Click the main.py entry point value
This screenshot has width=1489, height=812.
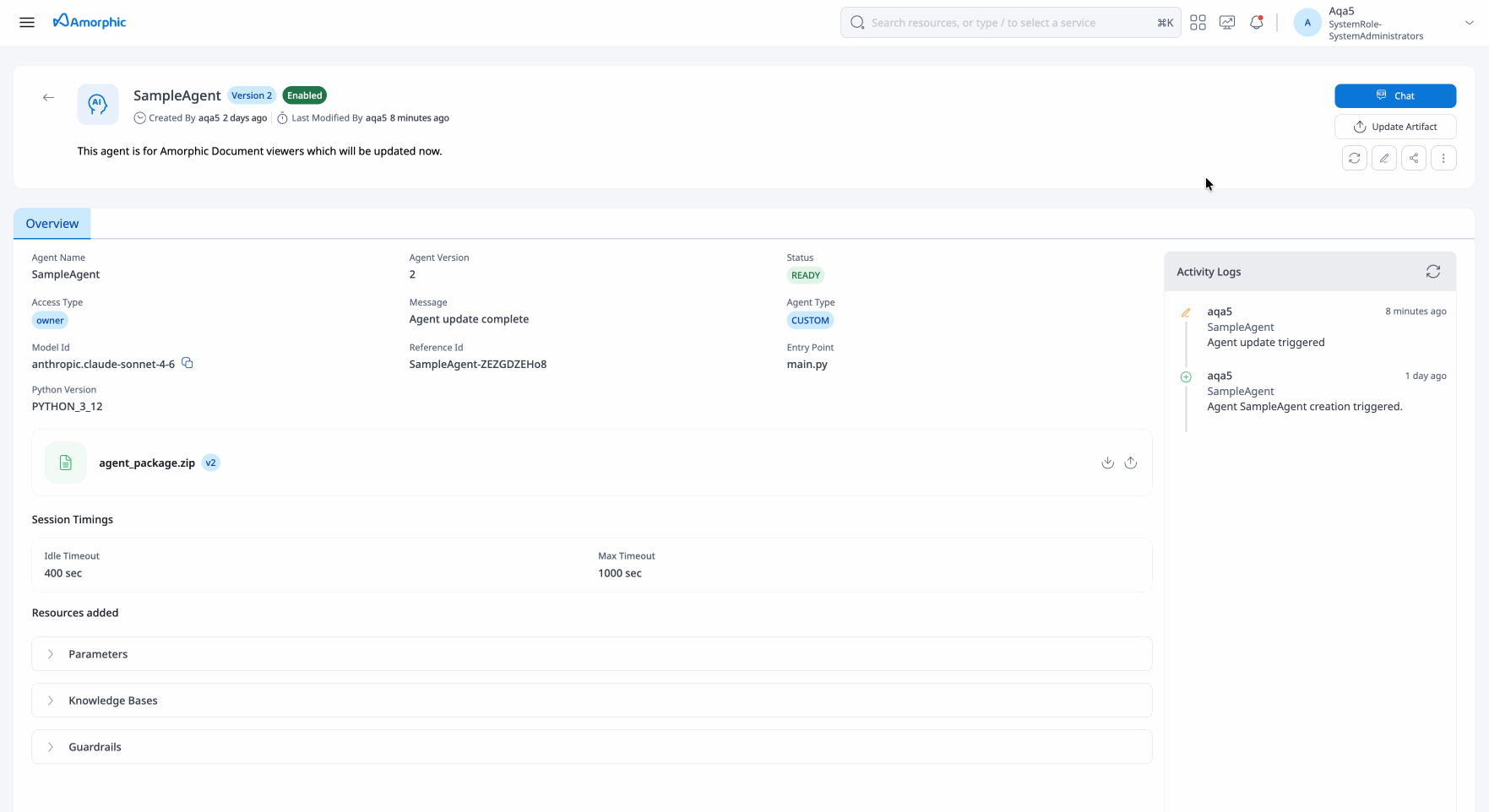pos(807,365)
